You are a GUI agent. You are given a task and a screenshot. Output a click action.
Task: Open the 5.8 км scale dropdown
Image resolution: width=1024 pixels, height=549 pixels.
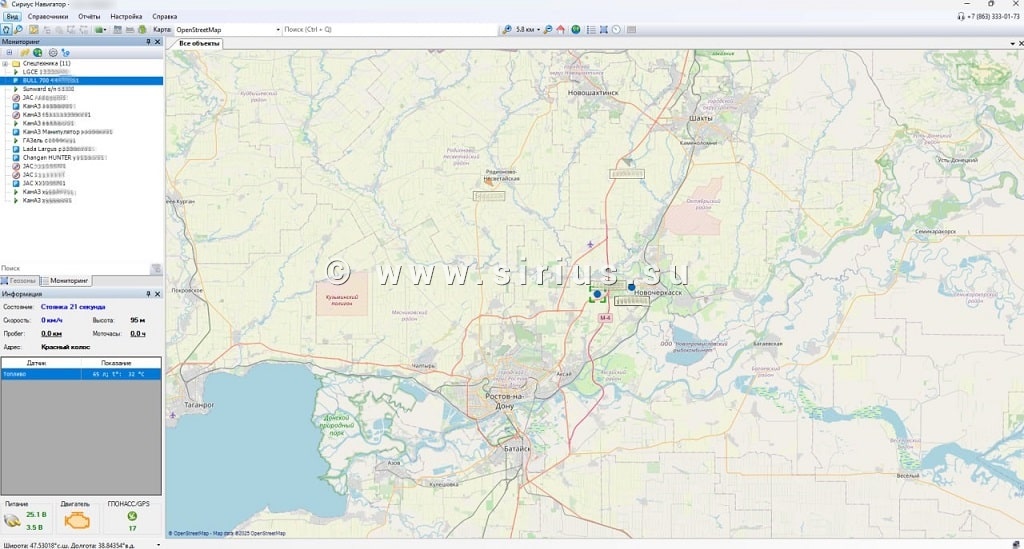pyautogui.click(x=538, y=30)
